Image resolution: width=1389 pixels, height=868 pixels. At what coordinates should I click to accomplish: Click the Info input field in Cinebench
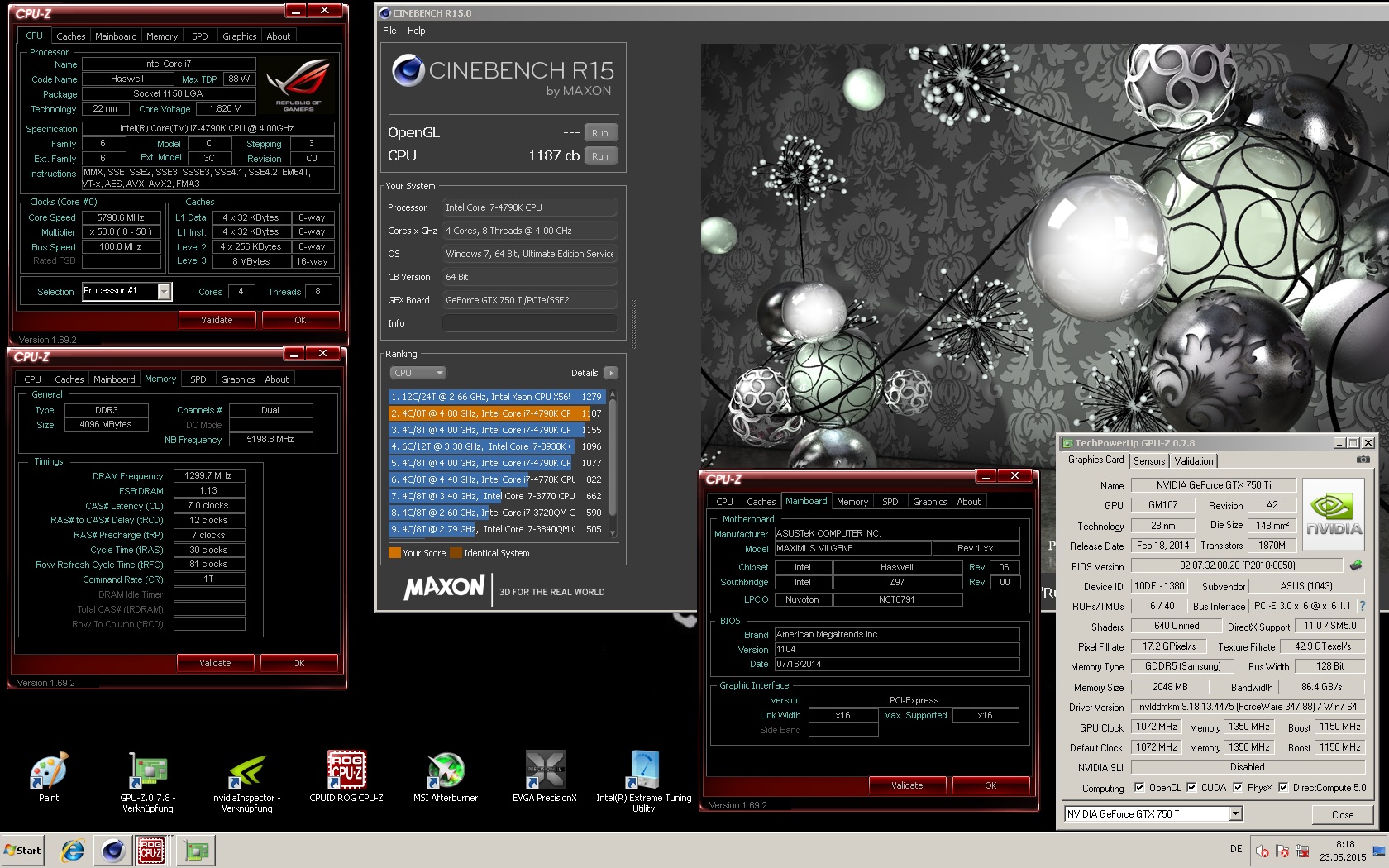(530, 323)
